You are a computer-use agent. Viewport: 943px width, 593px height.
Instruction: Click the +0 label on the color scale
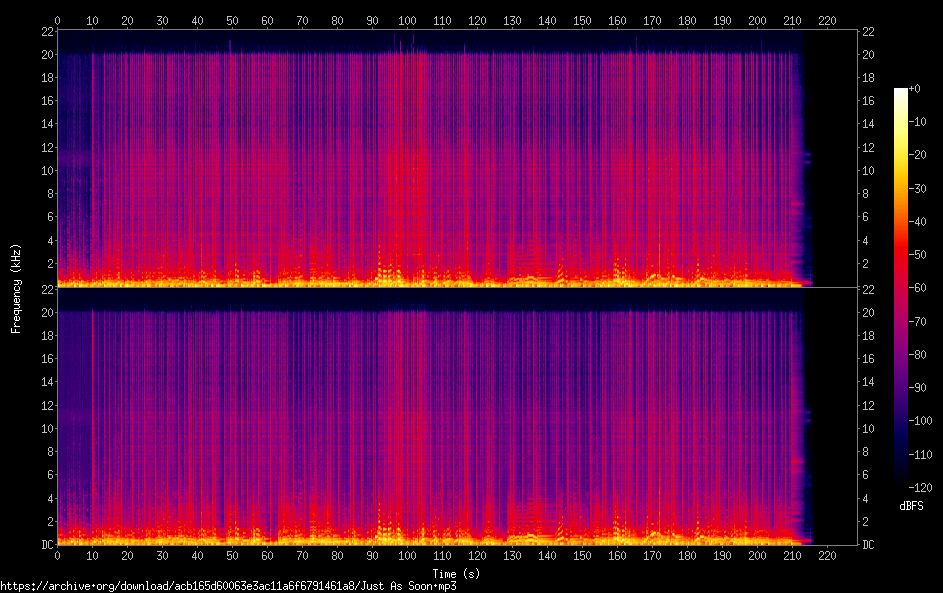916,89
